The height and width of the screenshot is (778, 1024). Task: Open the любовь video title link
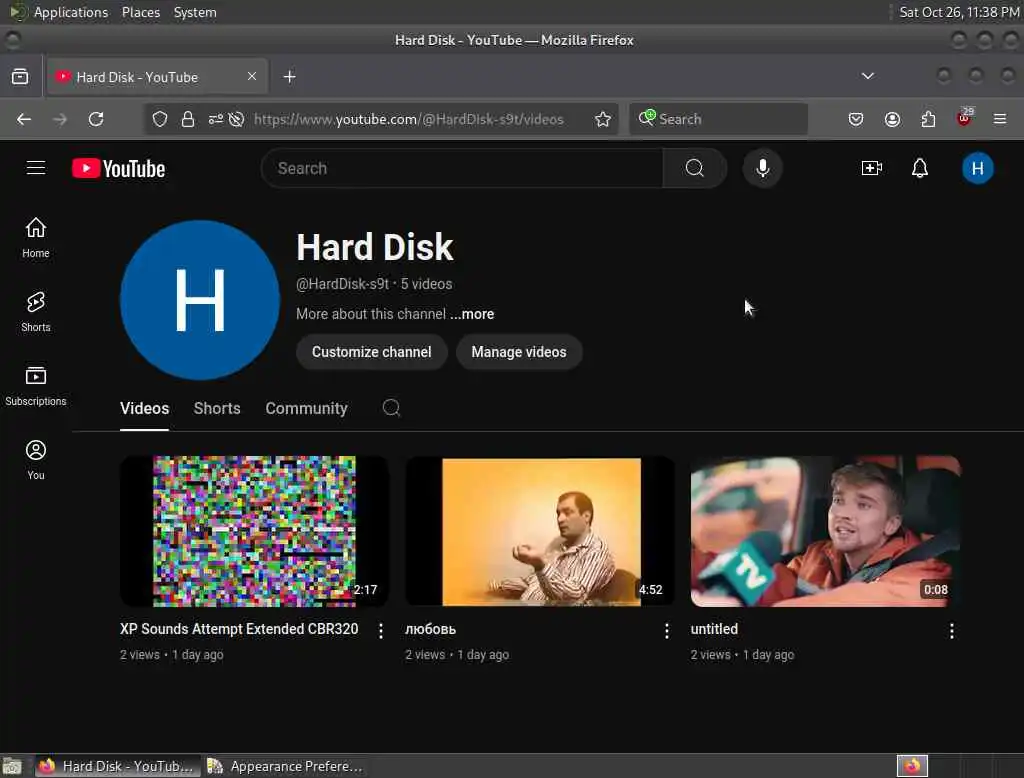point(430,629)
